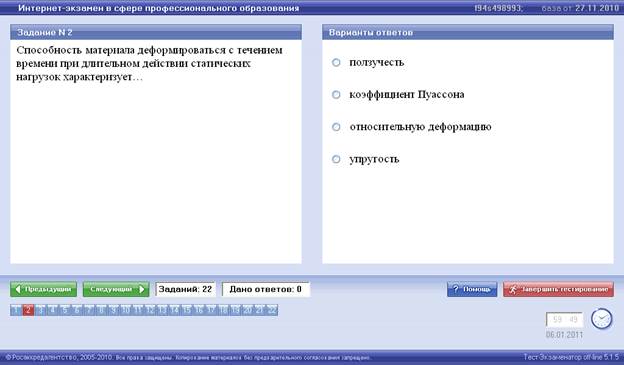The width and height of the screenshot is (624, 365).
Task: Jump to question number 6
Action: click(x=77, y=310)
